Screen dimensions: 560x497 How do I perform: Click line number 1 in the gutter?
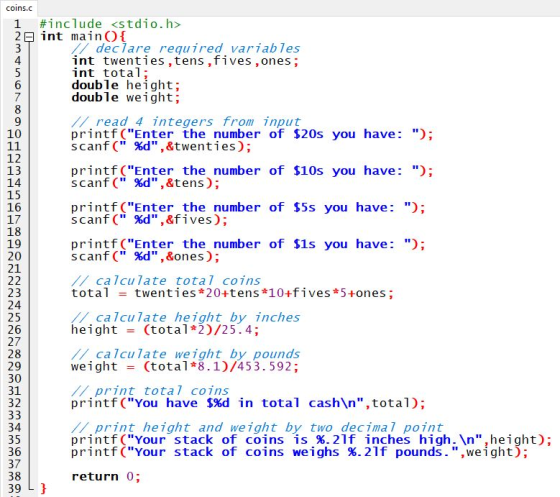coord(18,24)
